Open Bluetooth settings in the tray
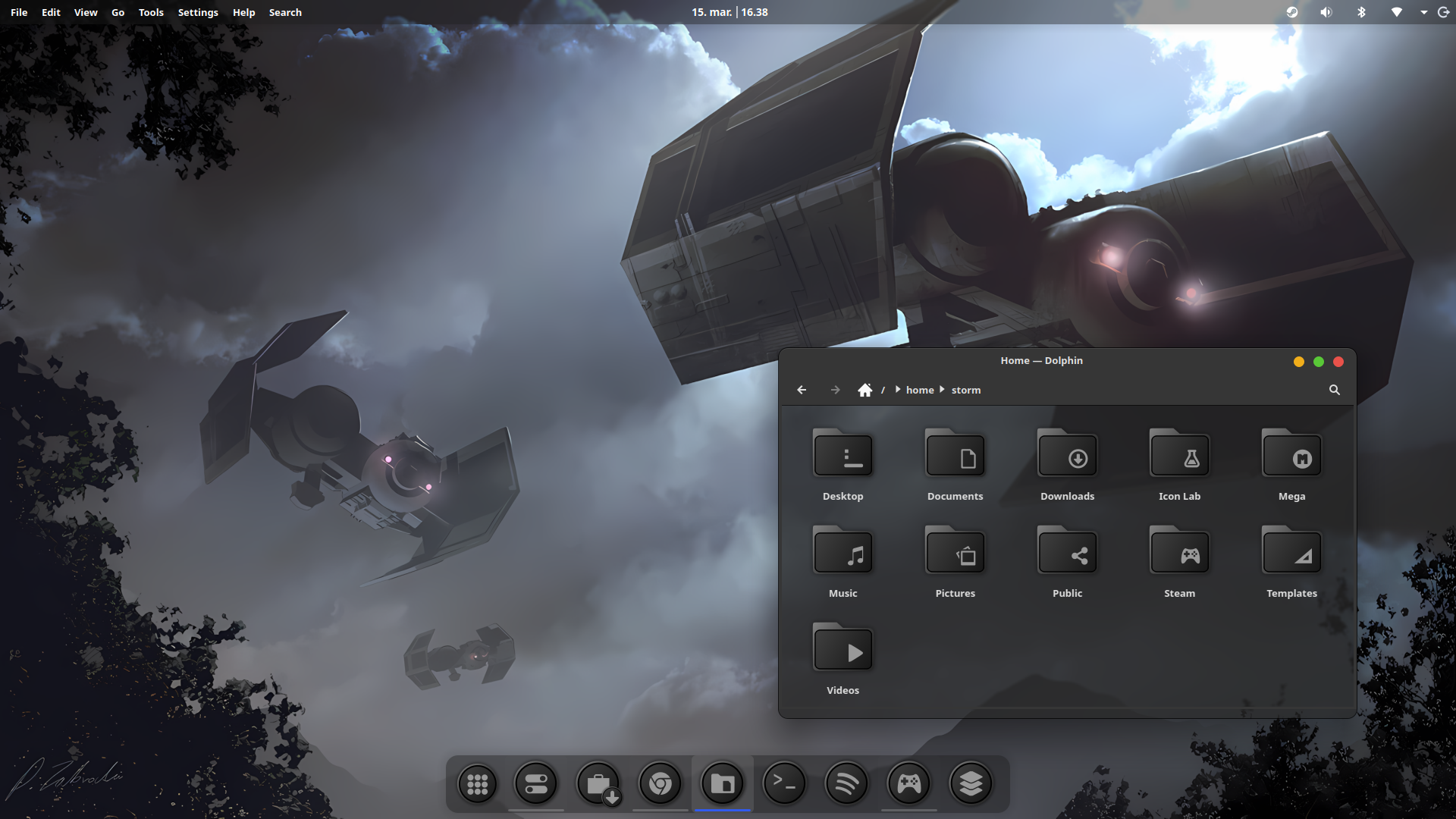This screenshot has width=1456, height=819. [1361, 12]
